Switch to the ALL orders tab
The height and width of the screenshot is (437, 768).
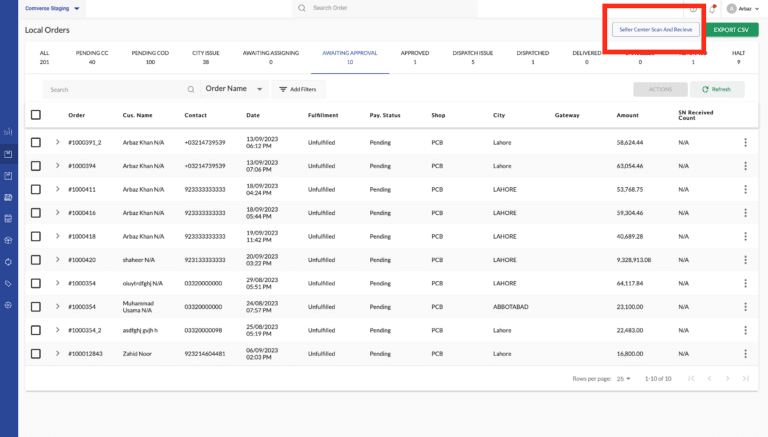[44, 57]
